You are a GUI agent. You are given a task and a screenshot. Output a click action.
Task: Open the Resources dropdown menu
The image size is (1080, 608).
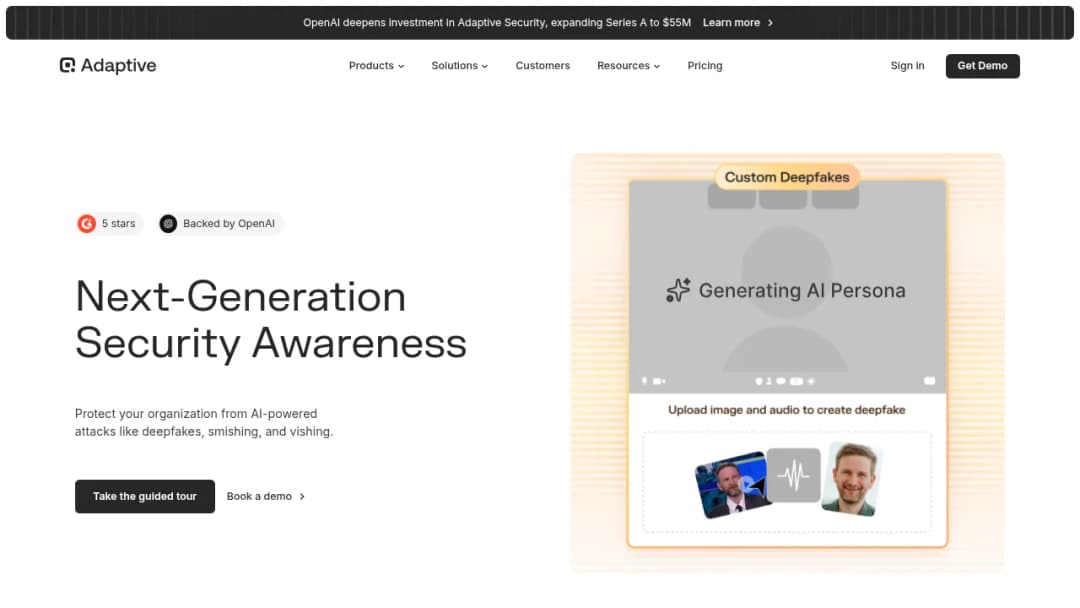click(x=628, y=65)
